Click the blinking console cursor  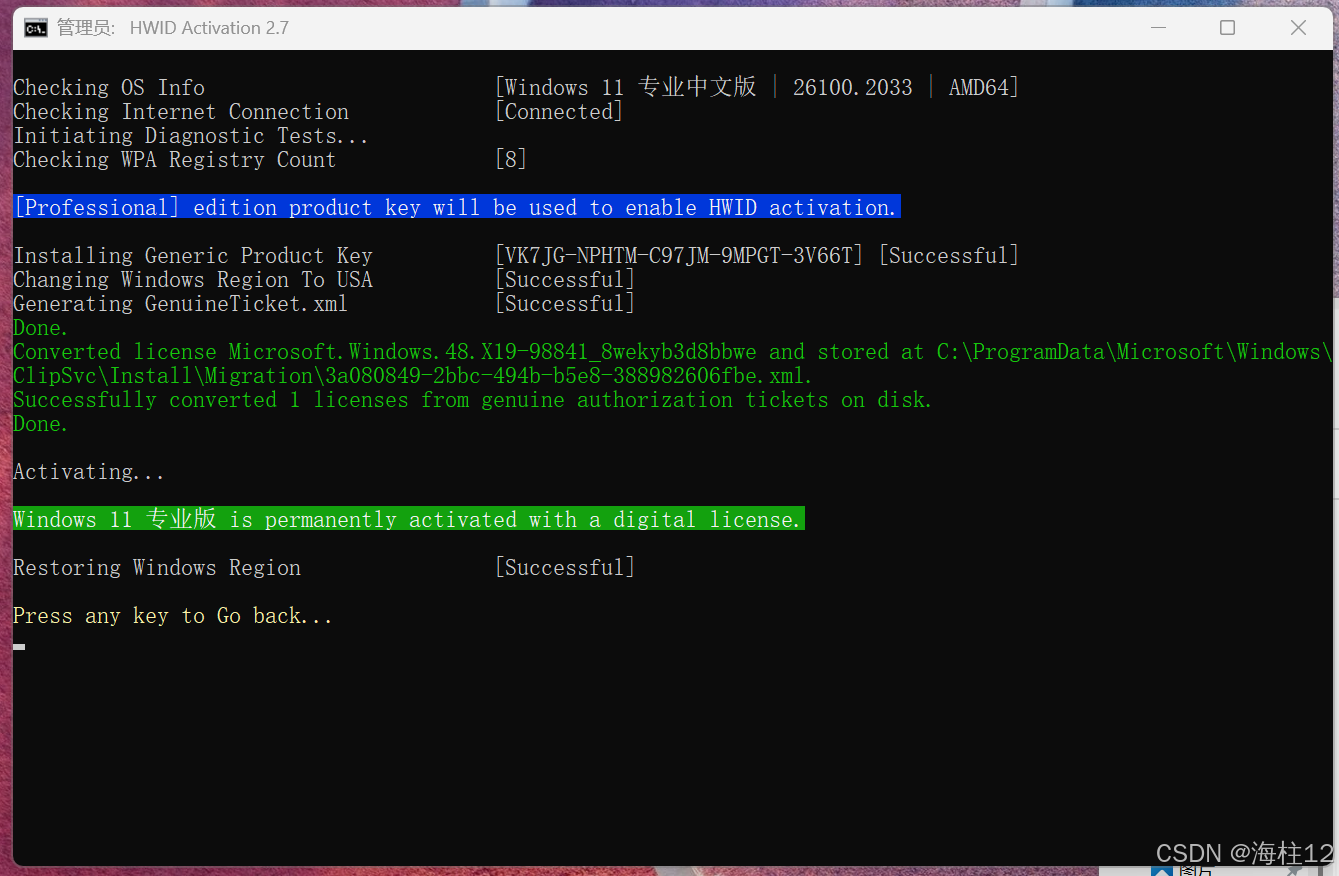tap(19, 647)
